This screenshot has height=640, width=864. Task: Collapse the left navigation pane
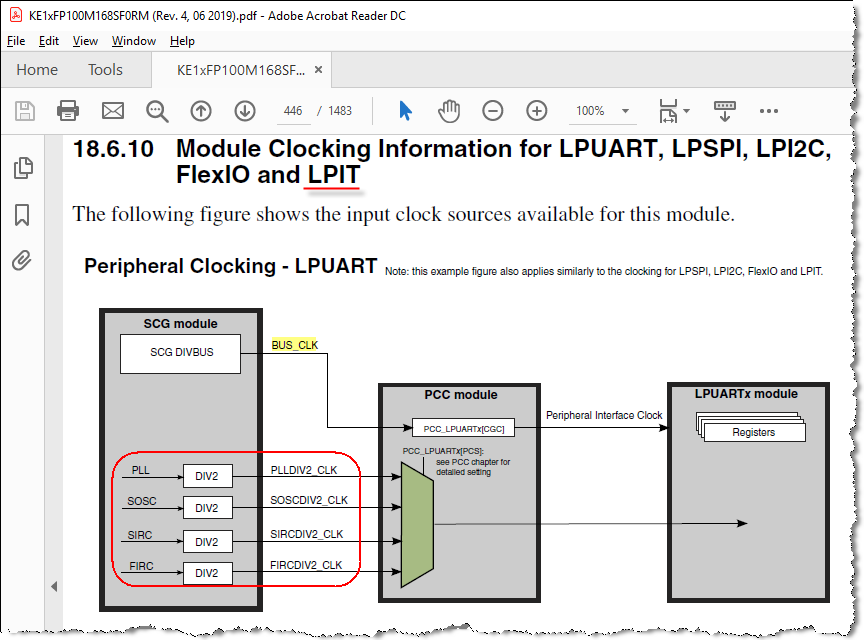(55, 585)
